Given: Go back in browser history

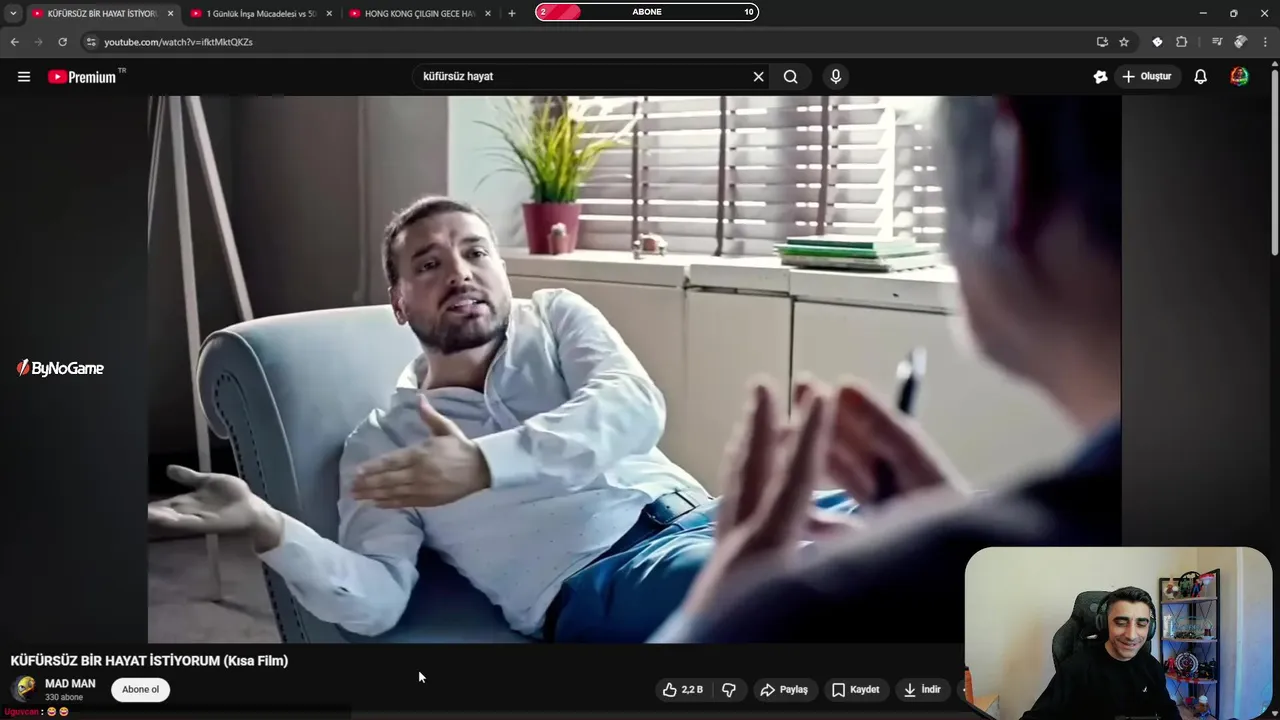Looking at the screenshot, I should 14,42.
